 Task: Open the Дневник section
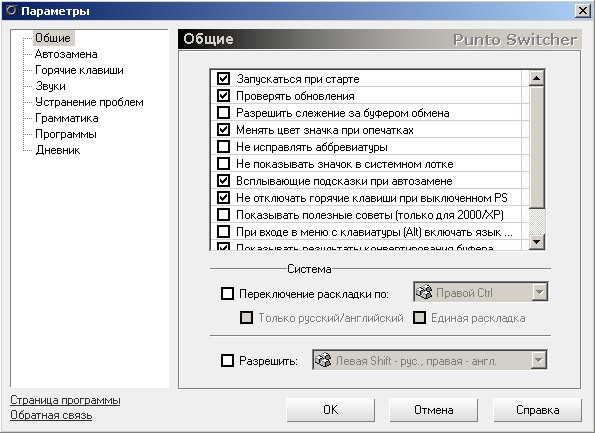point(58,150)
